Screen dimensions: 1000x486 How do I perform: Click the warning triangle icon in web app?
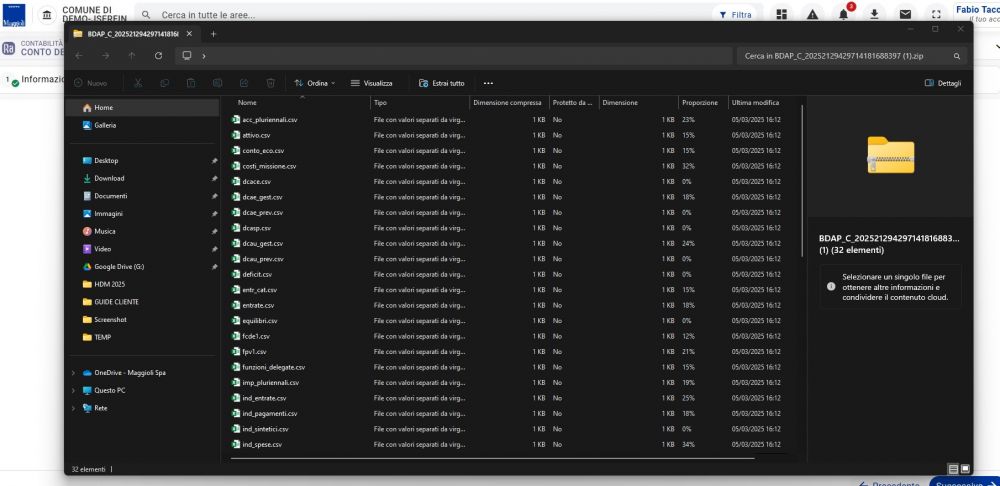pyautogui.click(x=812, y=14)
